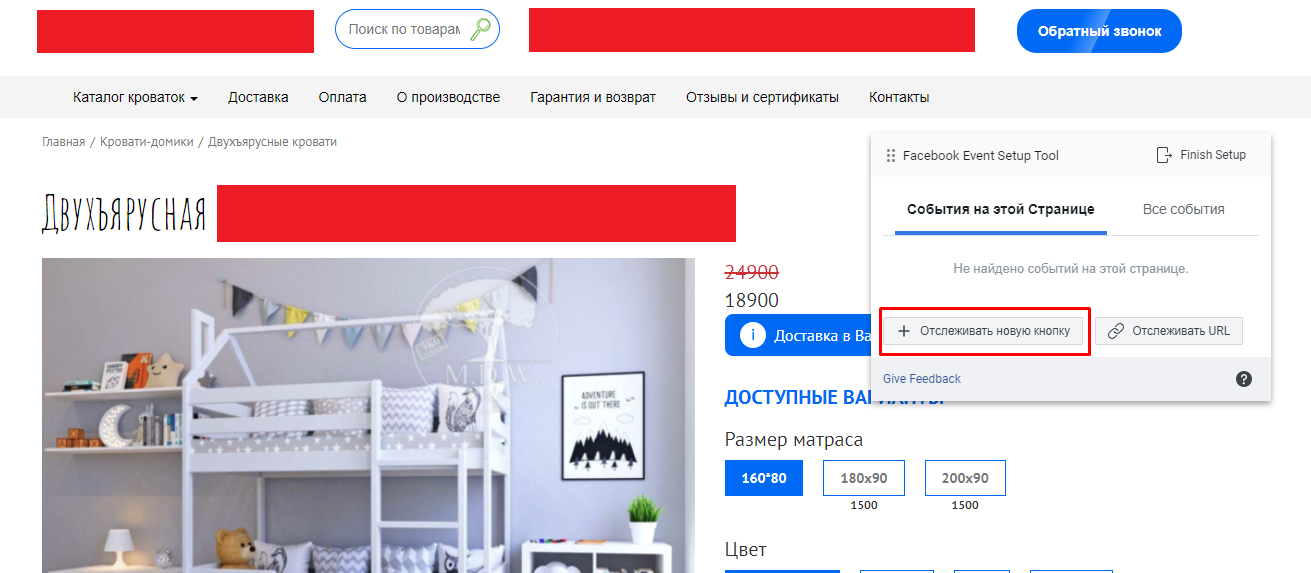Click the link icon on Отслеживать URL
Image resolution: width=1311 pixels, height=573 pixels.
pyautogui.click(x=1116, y=331)
